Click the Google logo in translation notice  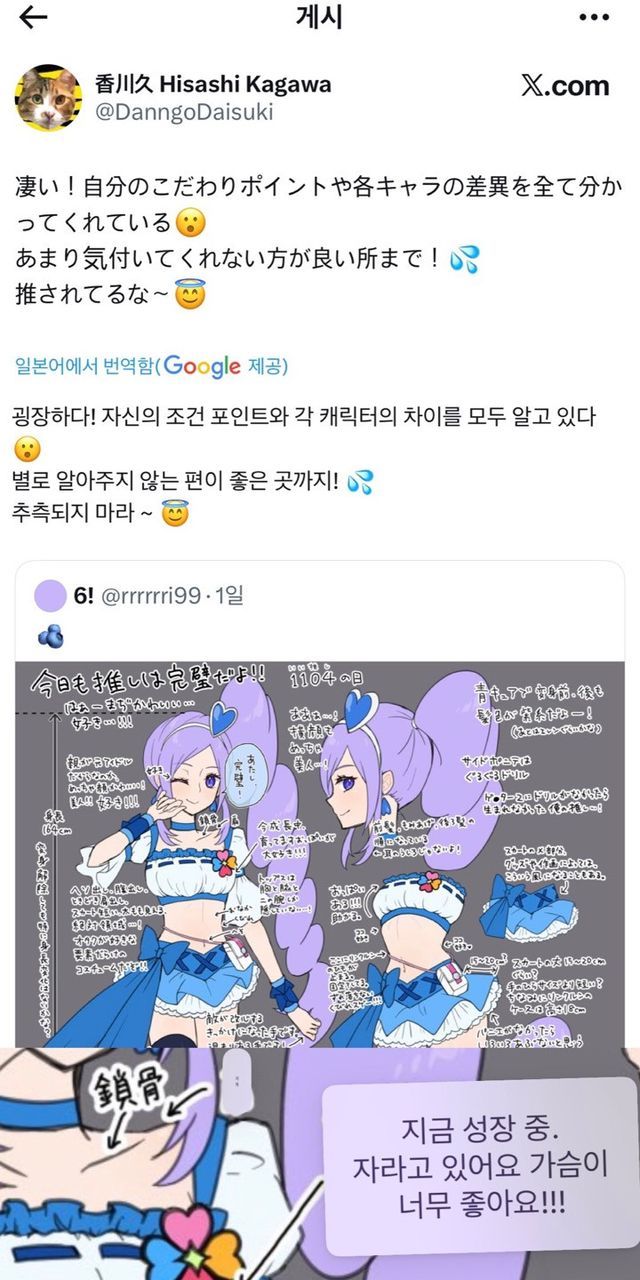[x=203, y=366]
